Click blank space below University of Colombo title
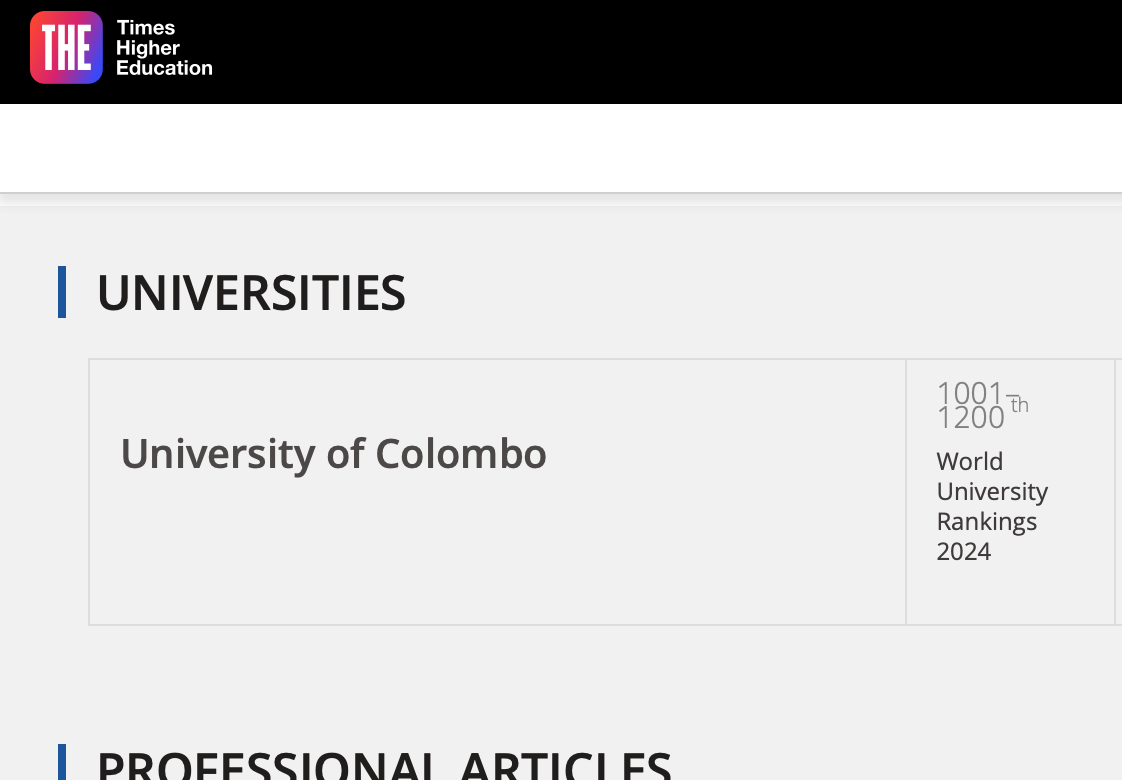 497,551
